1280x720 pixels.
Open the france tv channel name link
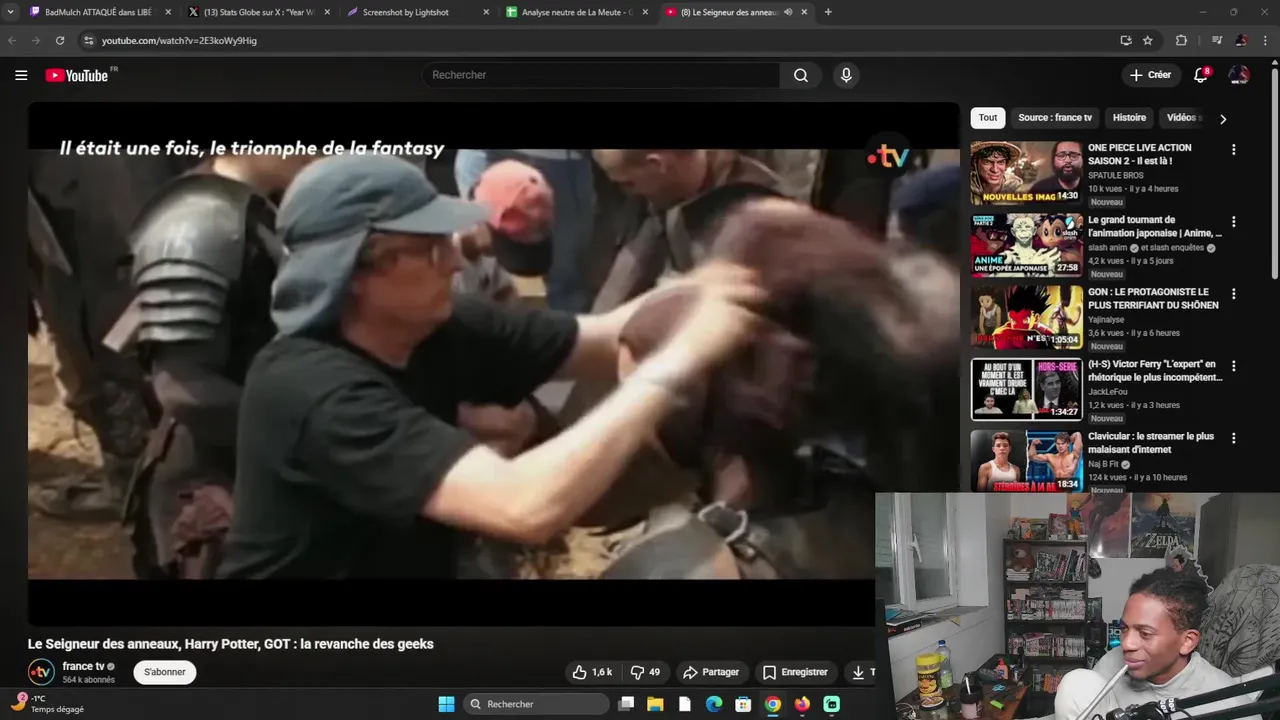click(x=83, y=666)
